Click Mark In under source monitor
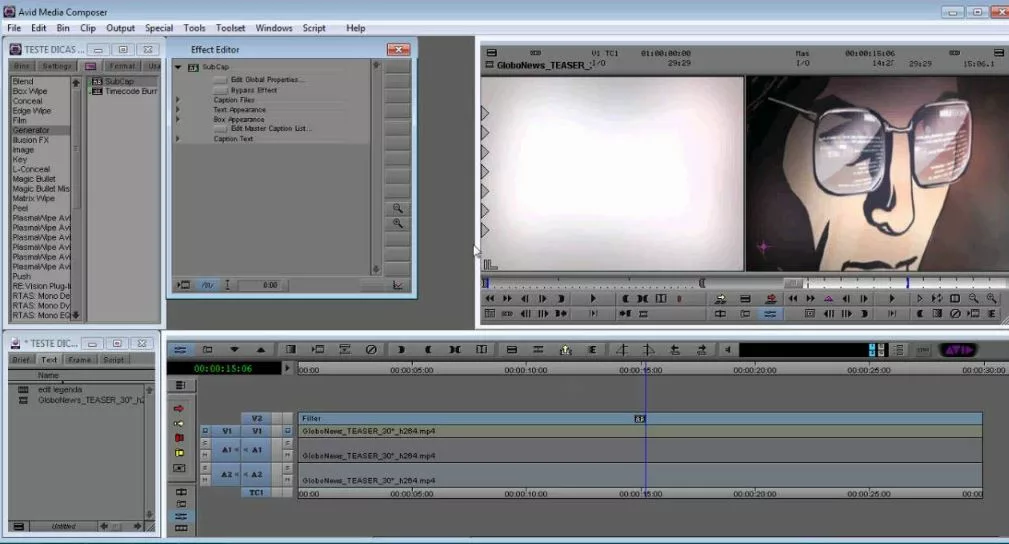The image size is (1009, 544). [x=561, y=299]
